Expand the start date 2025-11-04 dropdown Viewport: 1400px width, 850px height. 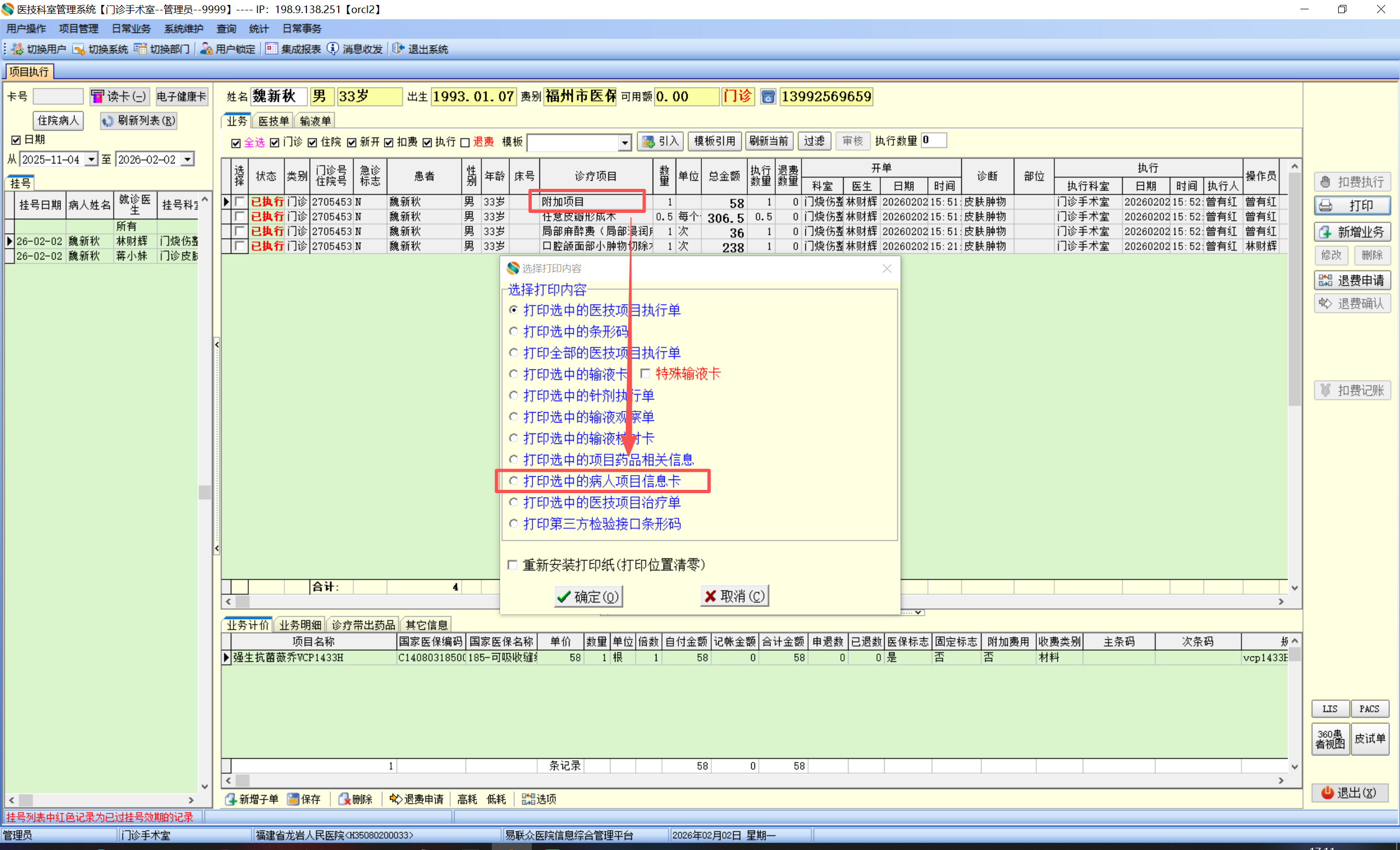(91, 159)
